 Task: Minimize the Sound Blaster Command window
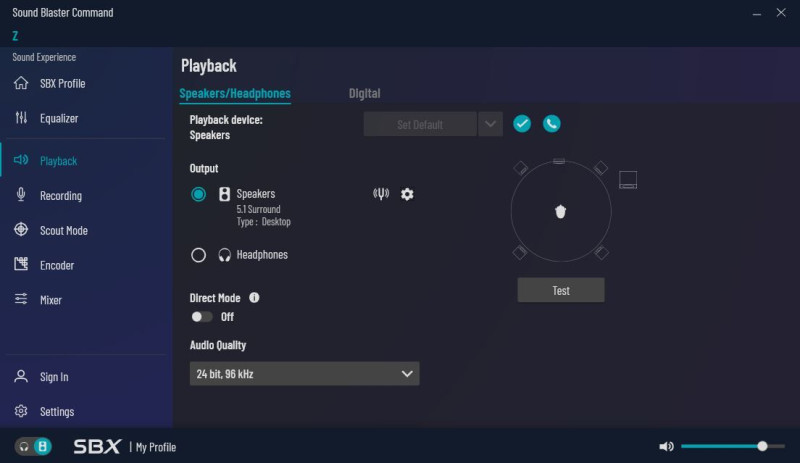point(757,14)
